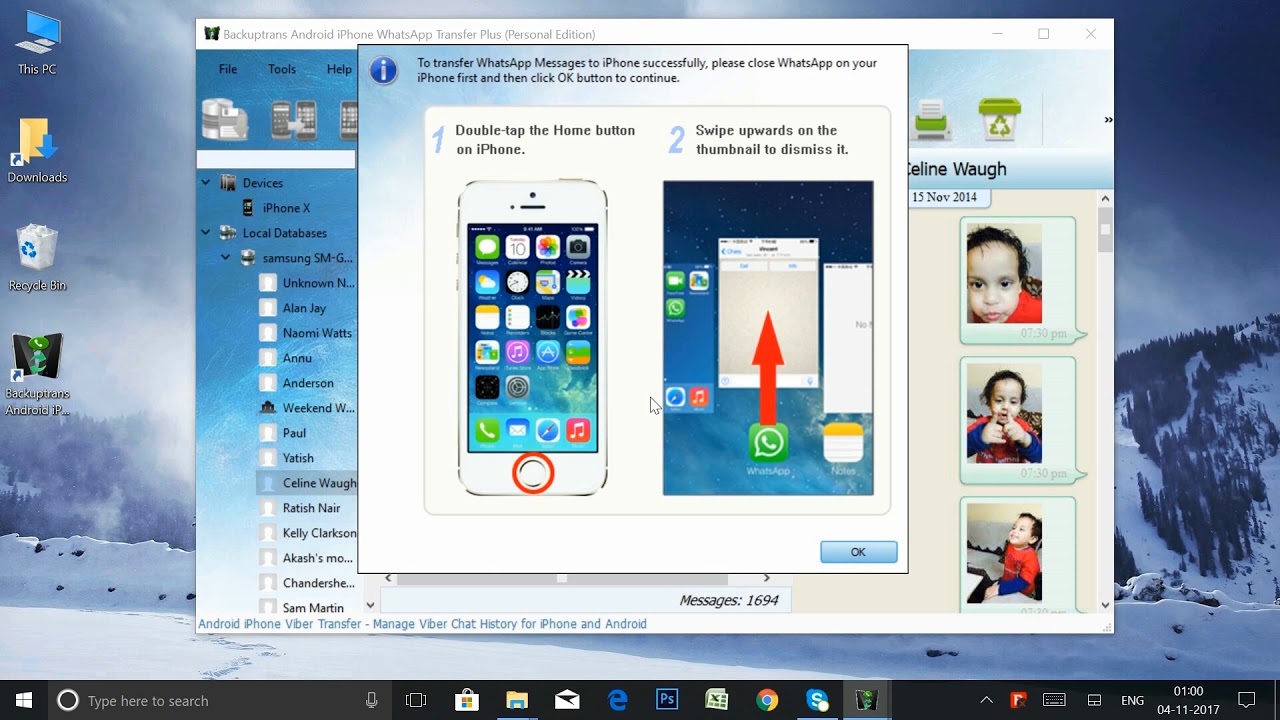Select the Anderson contact
This screenshot has height=720, width=1280.
click(x=308, y=383)
